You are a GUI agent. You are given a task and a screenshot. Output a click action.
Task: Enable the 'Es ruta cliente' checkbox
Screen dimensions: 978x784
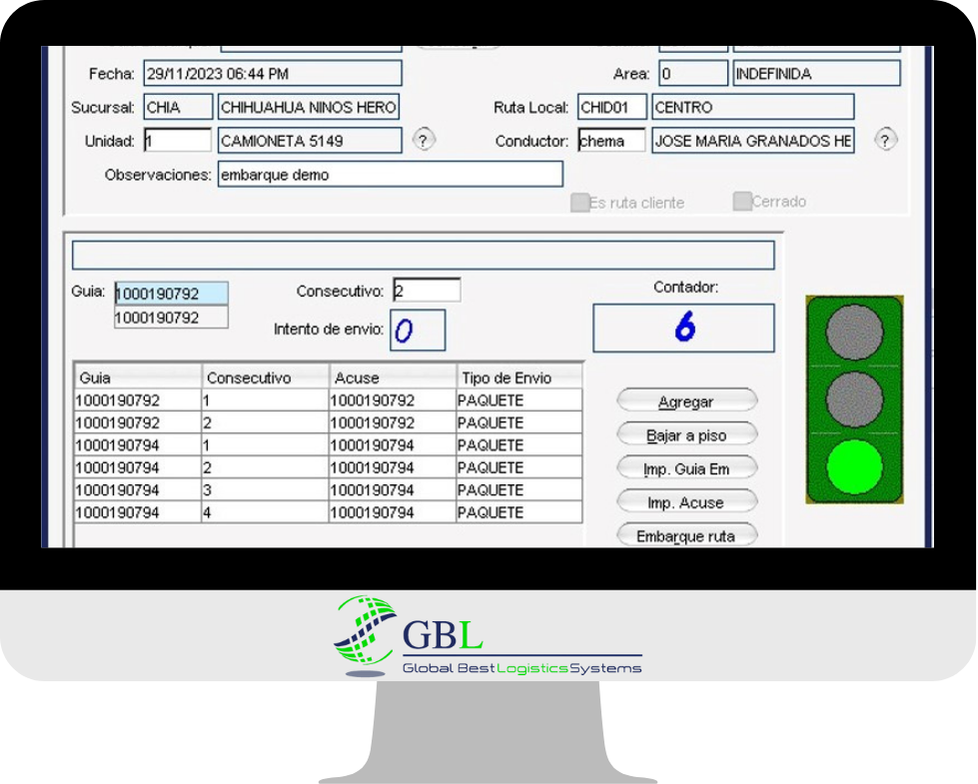(580, 202)
